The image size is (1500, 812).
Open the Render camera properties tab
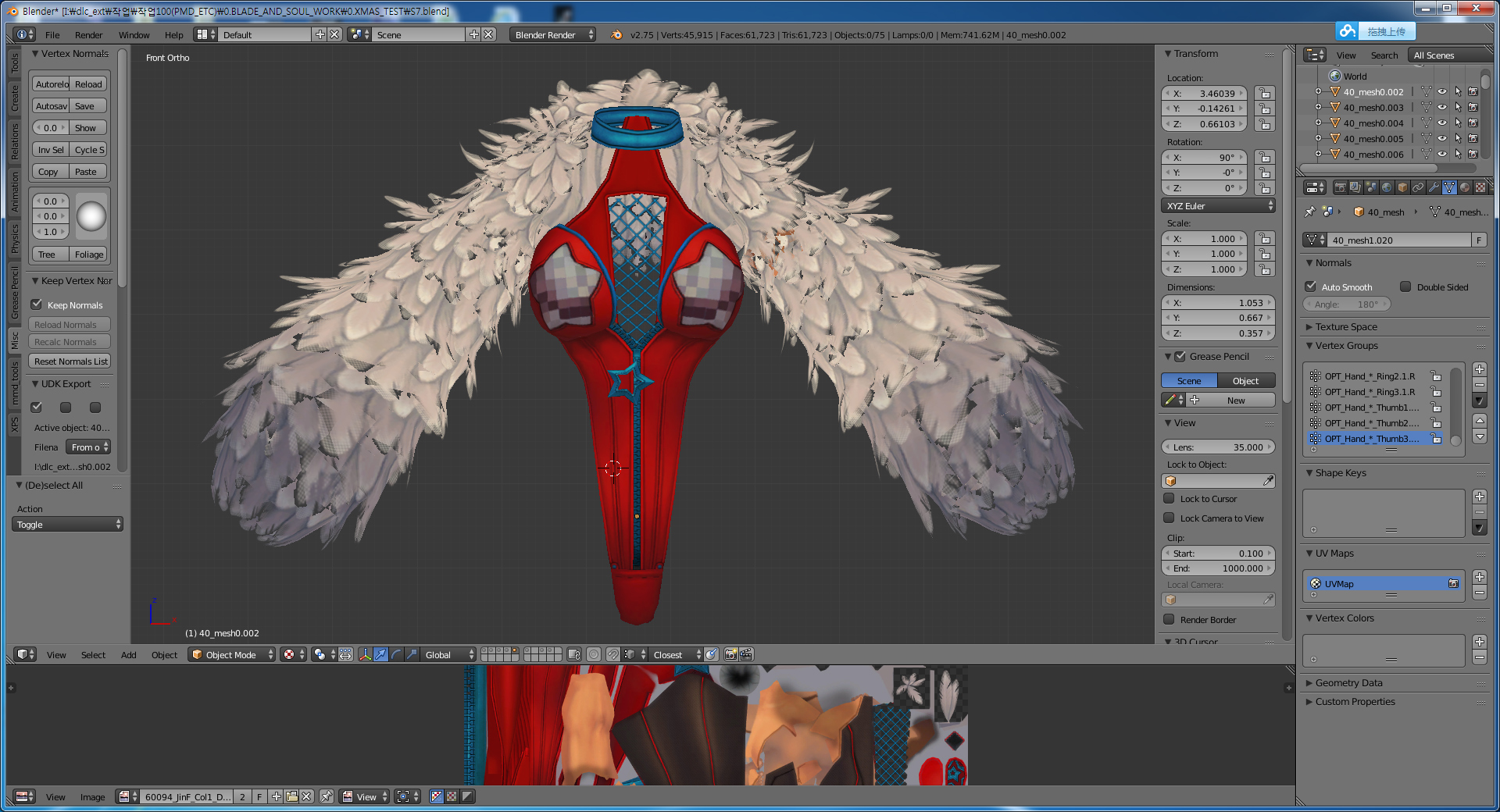(1340, 187)
